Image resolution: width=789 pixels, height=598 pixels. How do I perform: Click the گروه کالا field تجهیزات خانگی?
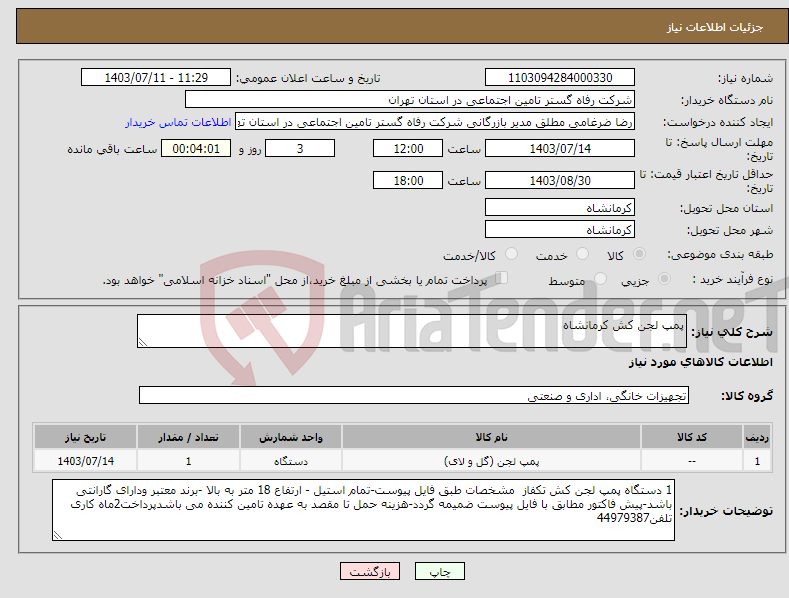[414, 396]
